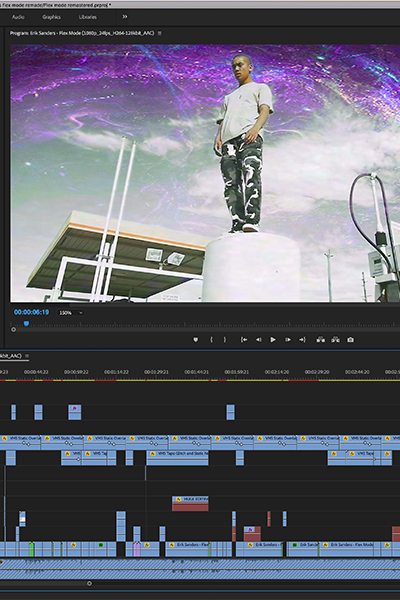The image size is (400, 600).
Task: Select the lavender clip on main video track
Action: tap(137, 549)
